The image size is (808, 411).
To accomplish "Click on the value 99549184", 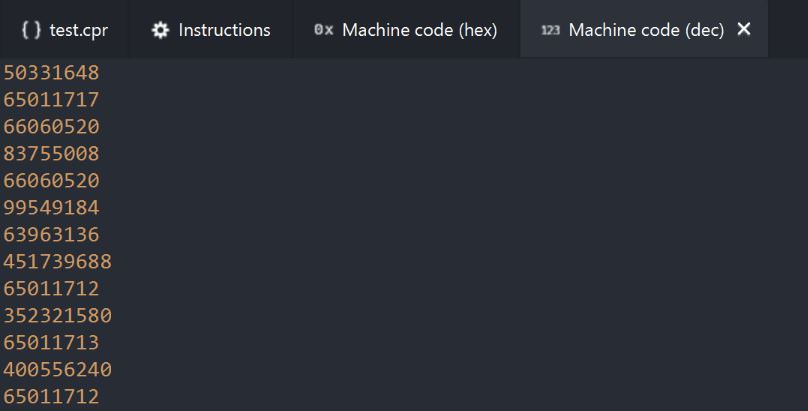I will tap(51, 207).
